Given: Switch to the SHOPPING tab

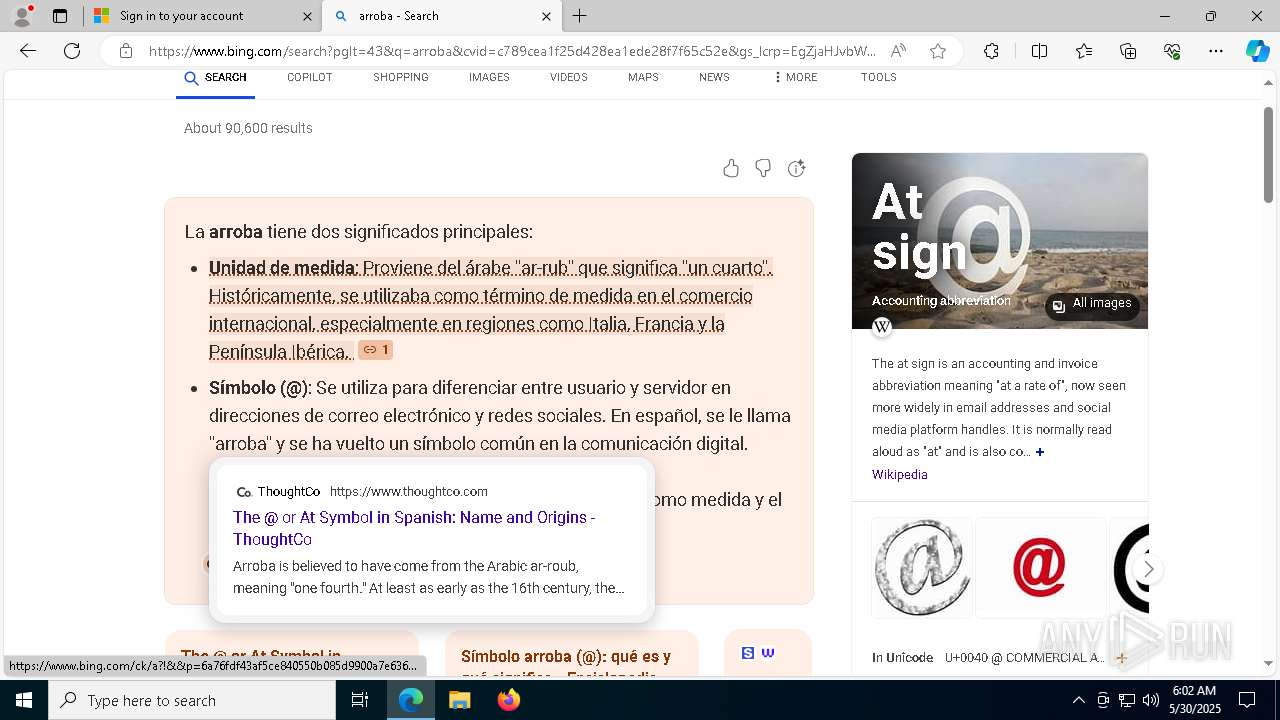Looking at the screenshot, I should (401, 77).
